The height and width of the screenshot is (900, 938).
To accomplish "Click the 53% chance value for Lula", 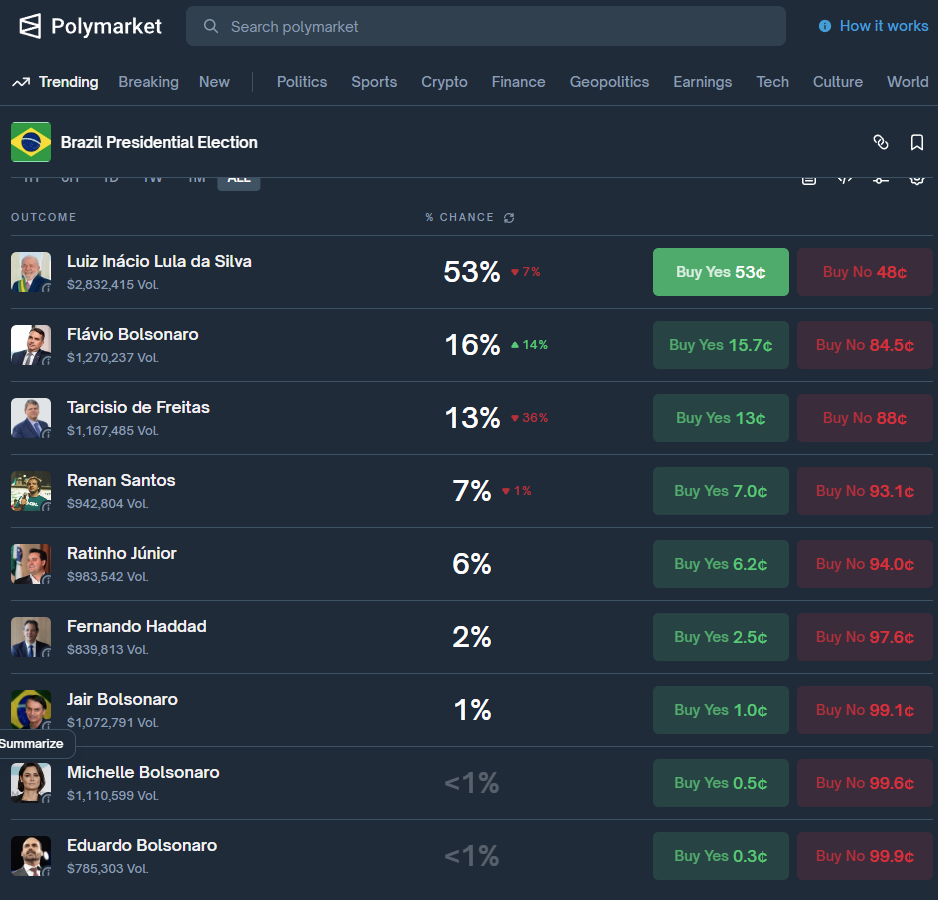I will click(471, 272).
